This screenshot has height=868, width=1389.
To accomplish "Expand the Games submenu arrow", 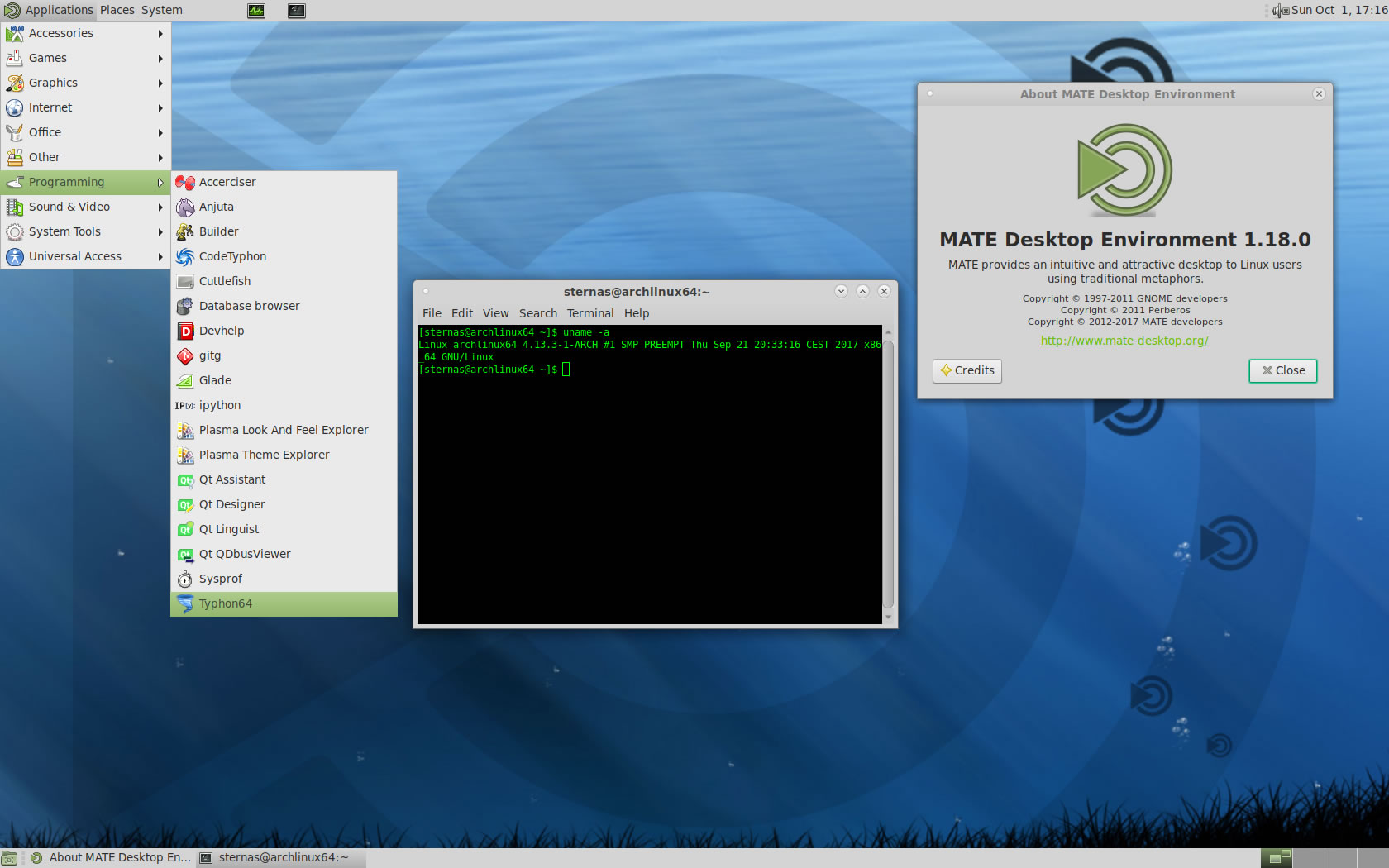I will click(160, 58).
